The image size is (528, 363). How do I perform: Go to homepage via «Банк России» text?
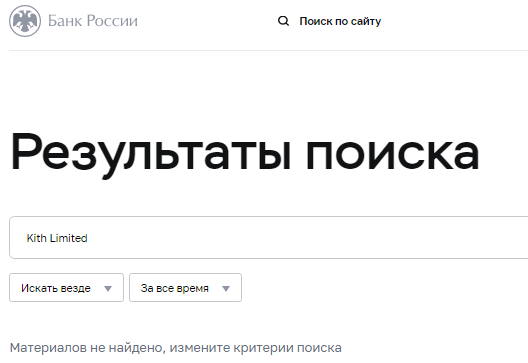pos(93,21)
